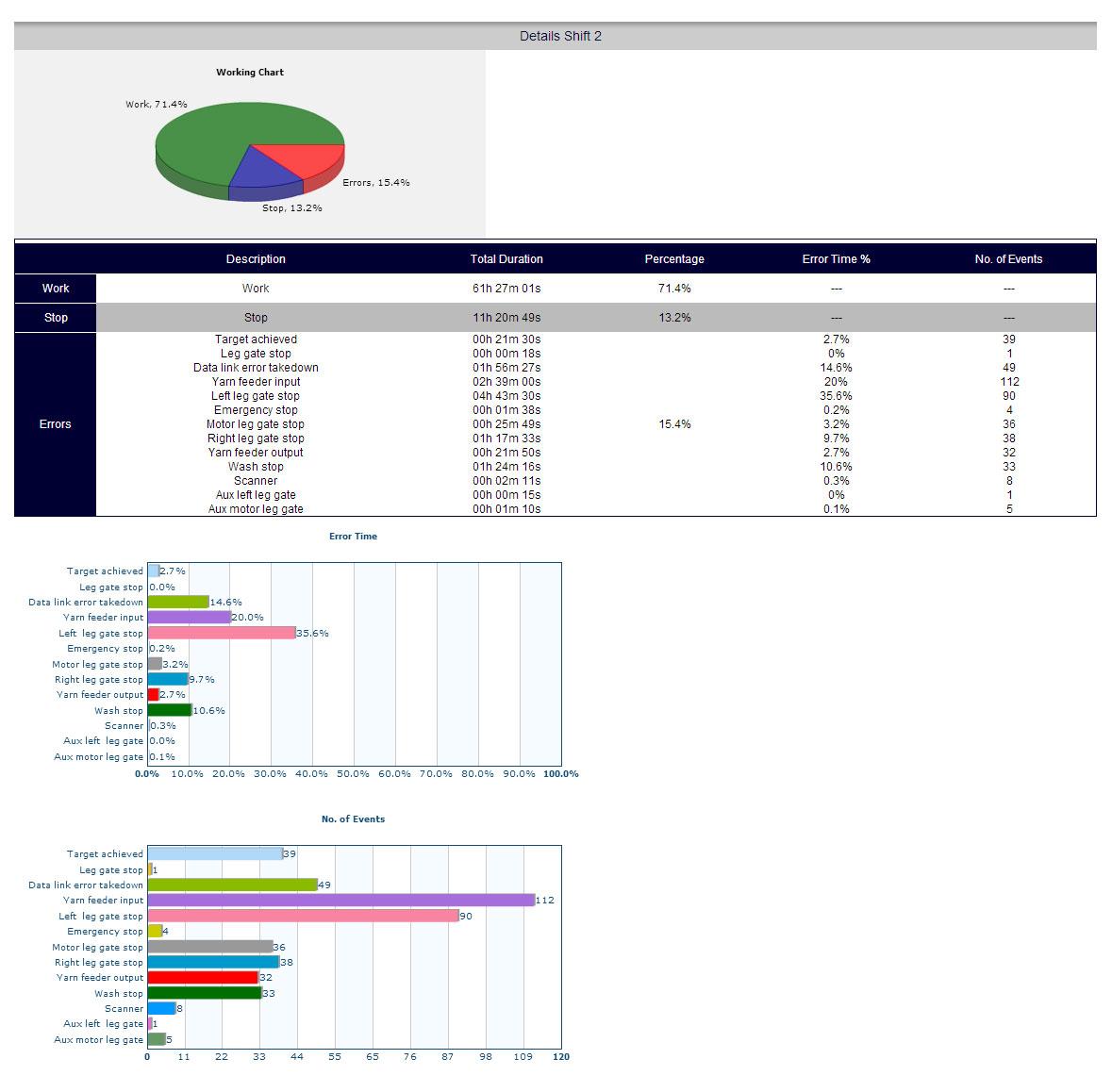Click the blue 9.7% Right leg gate stop bar
The height and width of the screenshot is (1092, 1112).
click(x=168, y=679)
